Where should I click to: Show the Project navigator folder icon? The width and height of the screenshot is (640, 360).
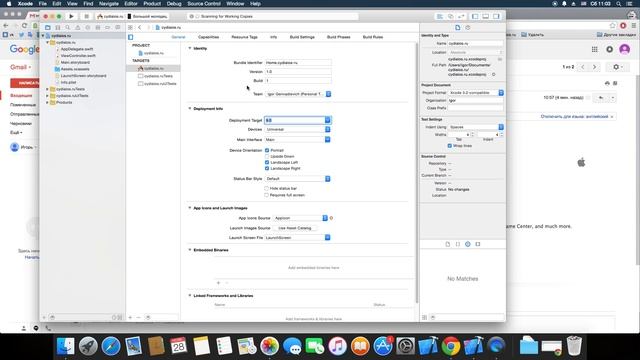(48, 27)
